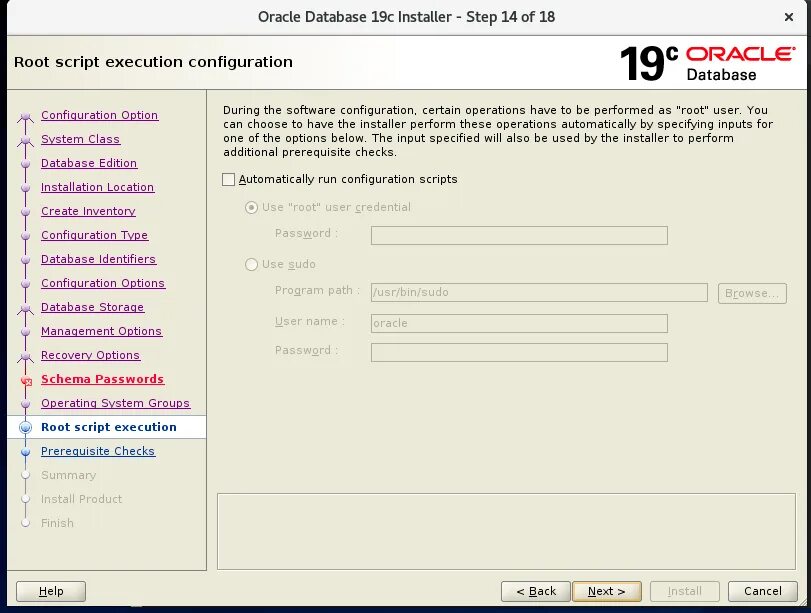Click the step dot beside Management Options
Screen dimensions: 811x613
tap(25, 332)
